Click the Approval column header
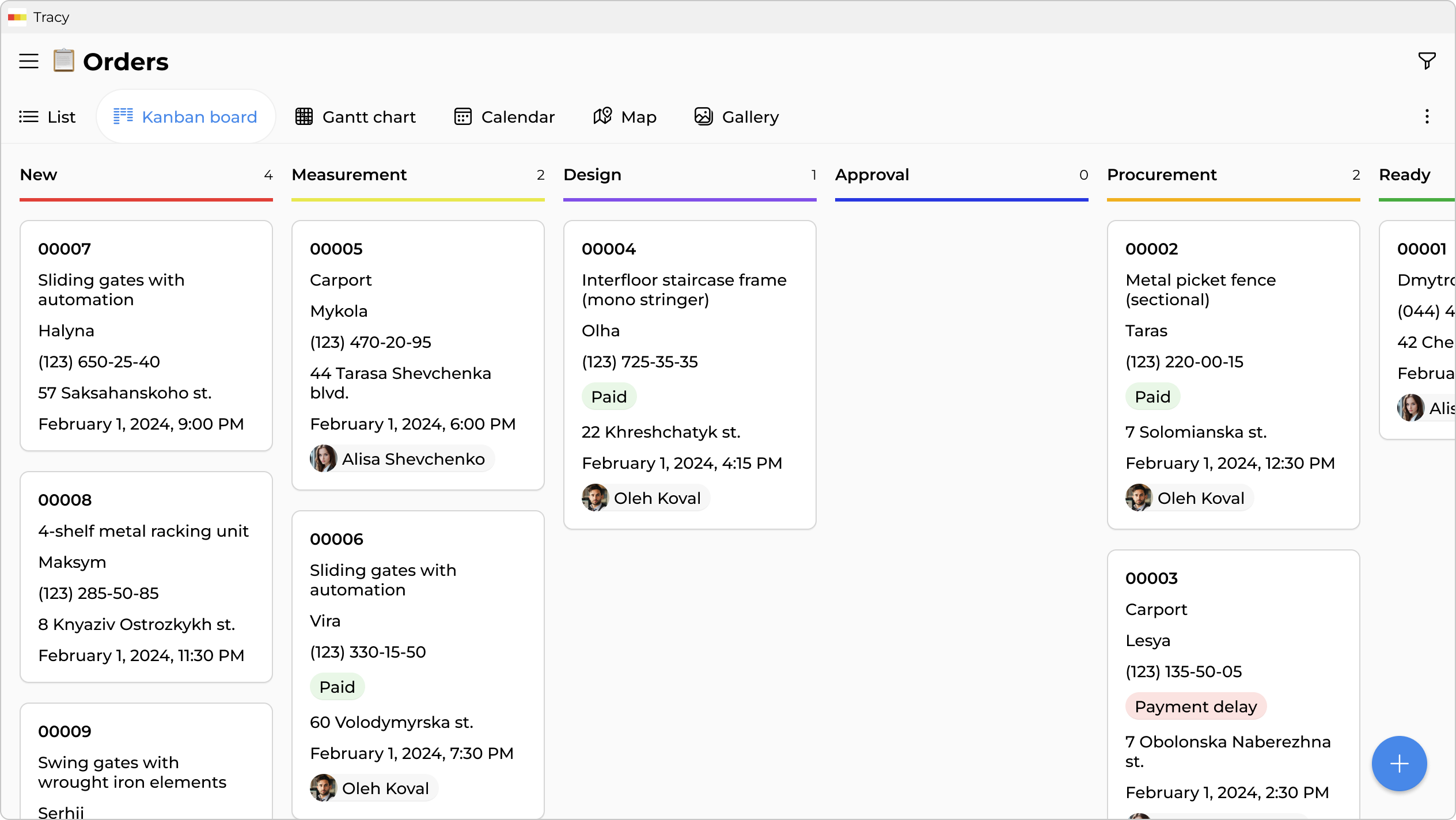 pyautogui.click(x=873, y=174)
